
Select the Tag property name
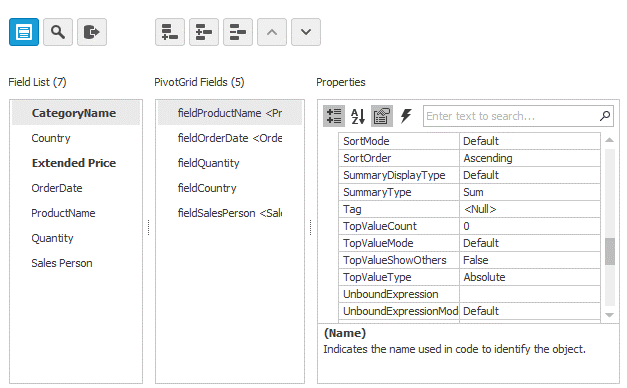pyautogui.click(x=399, y=209)
